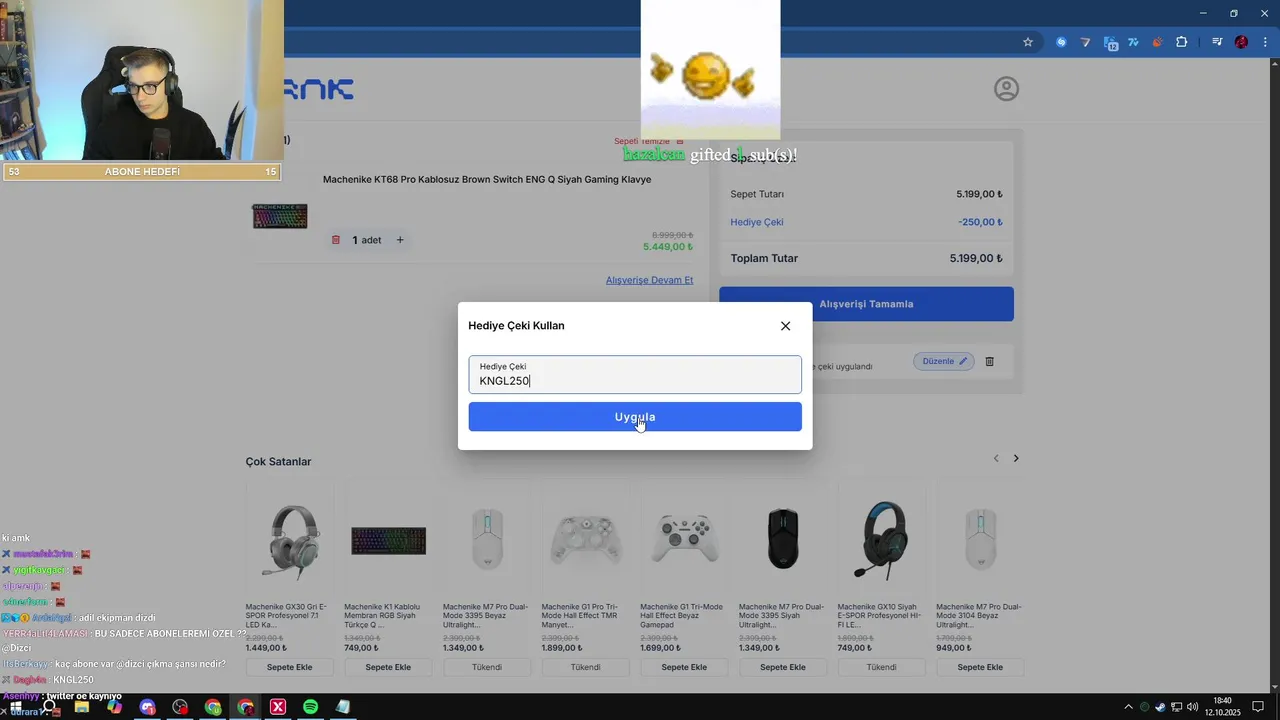This screenshot has width=1280, height=720.
Task: Open the white G1 gamepad product image
Action: 684,538
